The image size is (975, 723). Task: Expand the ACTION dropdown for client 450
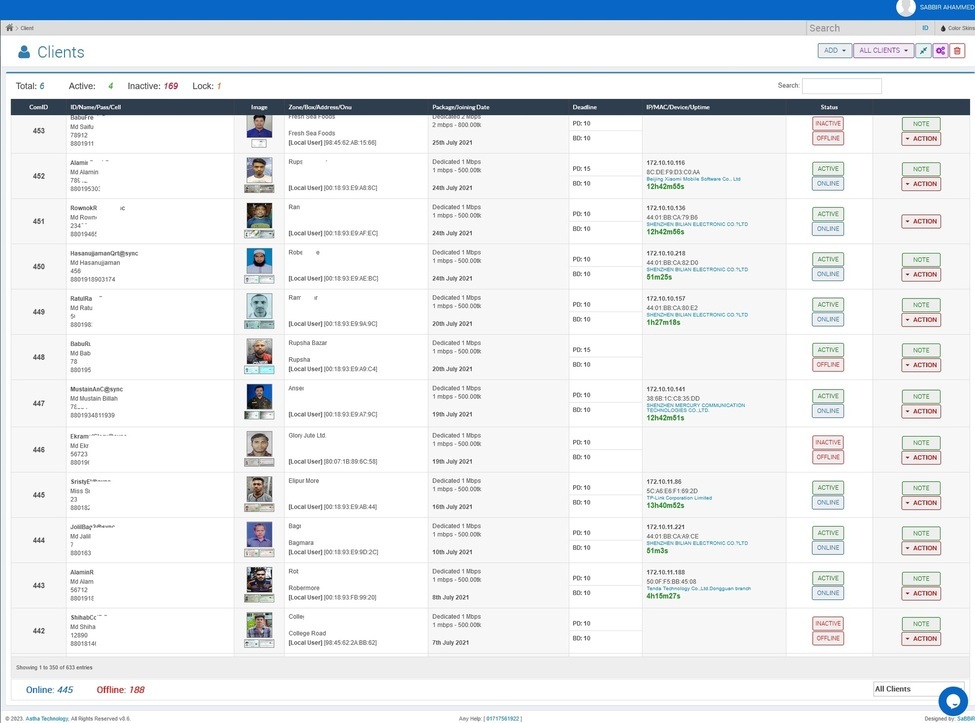(920, 275)
